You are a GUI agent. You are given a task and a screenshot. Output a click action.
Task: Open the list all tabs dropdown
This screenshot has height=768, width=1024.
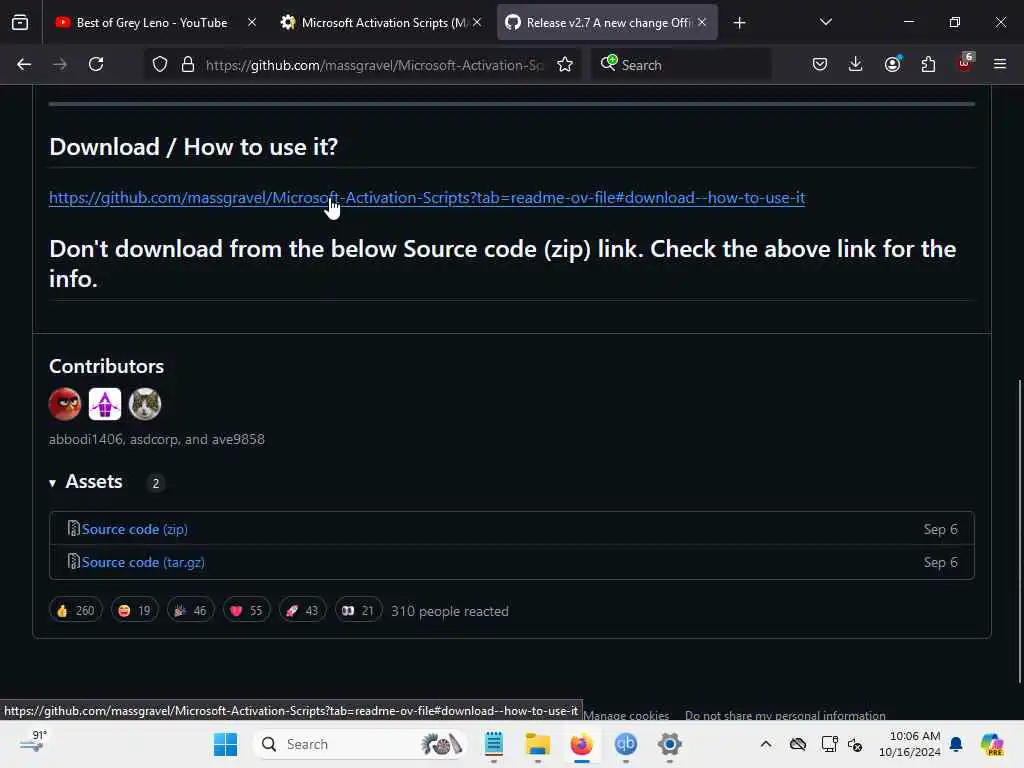825,23
